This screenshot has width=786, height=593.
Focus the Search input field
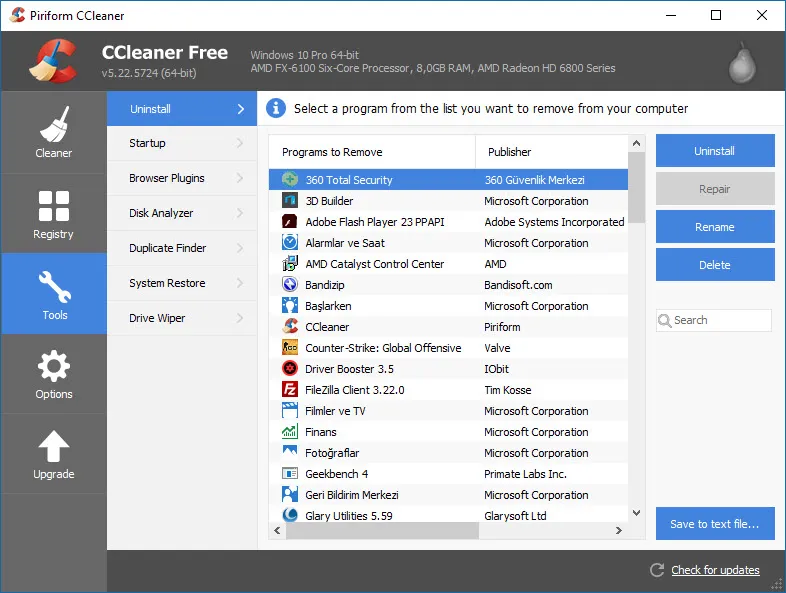[x=714, y=320]
